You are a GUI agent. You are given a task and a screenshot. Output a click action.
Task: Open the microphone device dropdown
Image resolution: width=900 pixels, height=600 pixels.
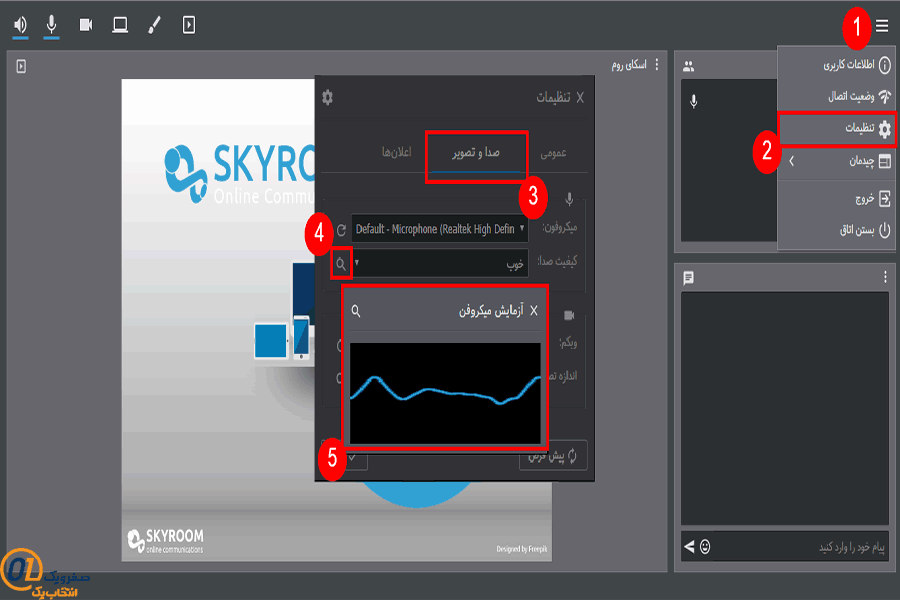440,229
